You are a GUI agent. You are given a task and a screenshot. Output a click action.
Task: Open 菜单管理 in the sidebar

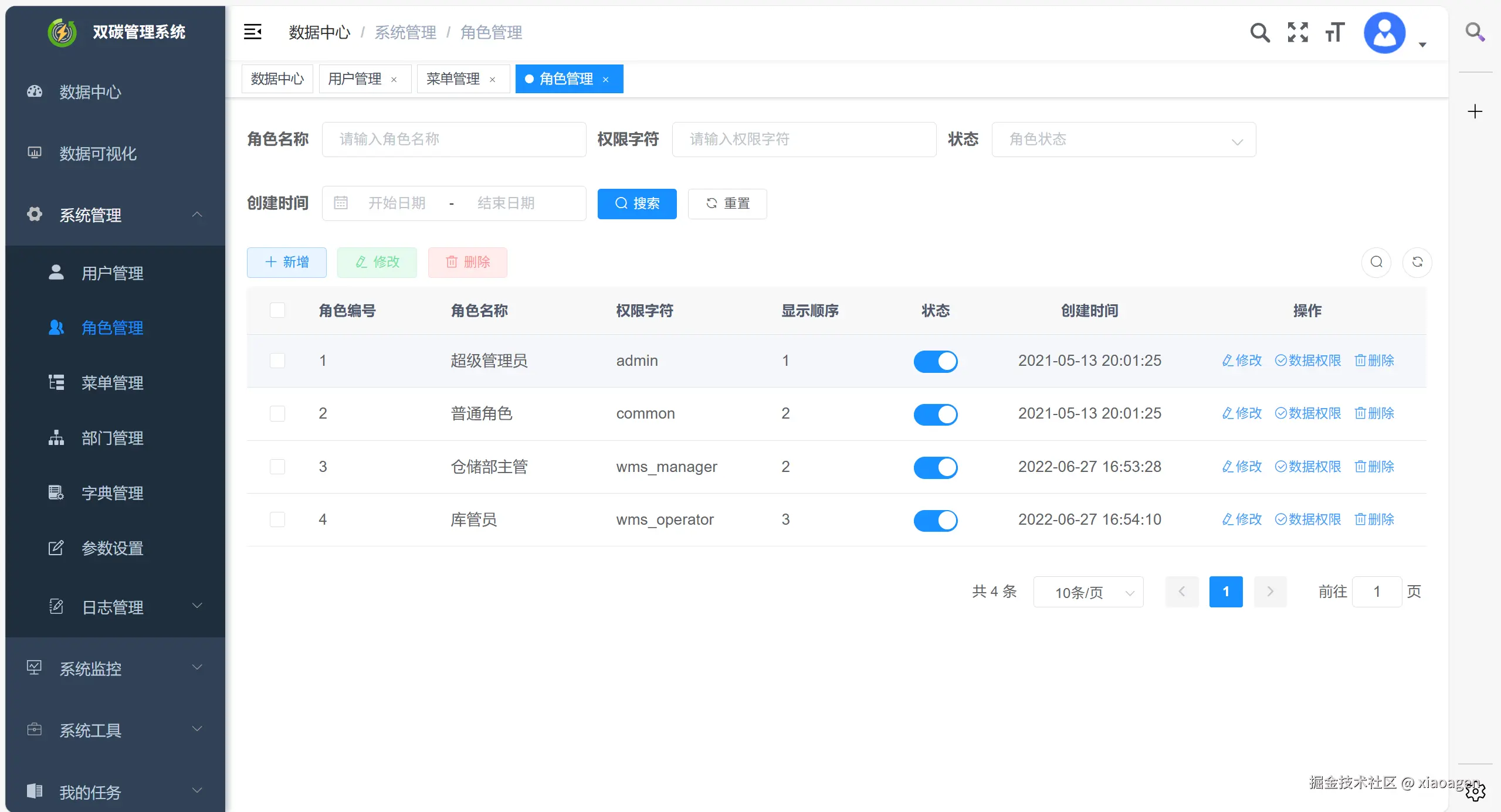(x=112, y=383)
